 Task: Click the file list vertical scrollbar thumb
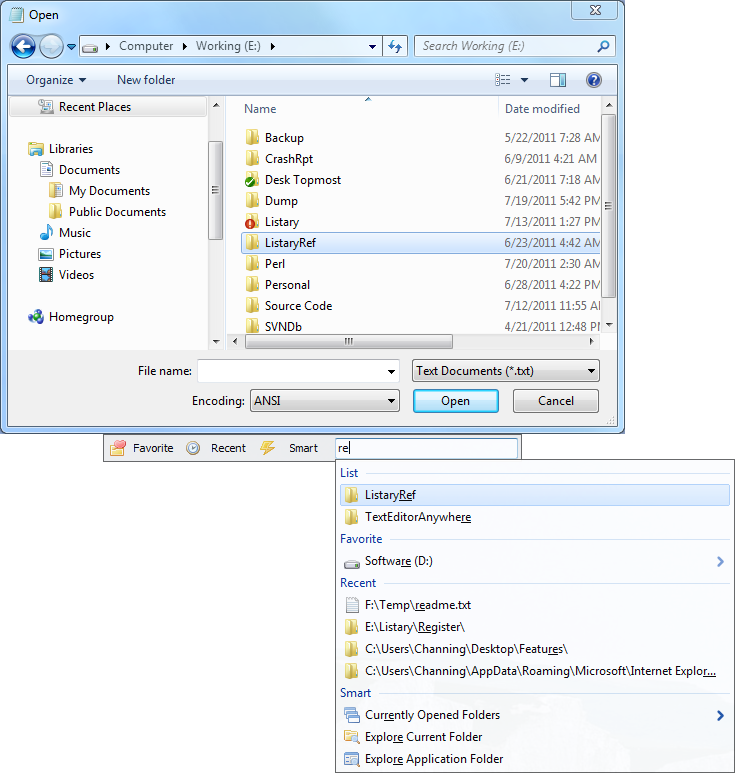coord(608,206)
